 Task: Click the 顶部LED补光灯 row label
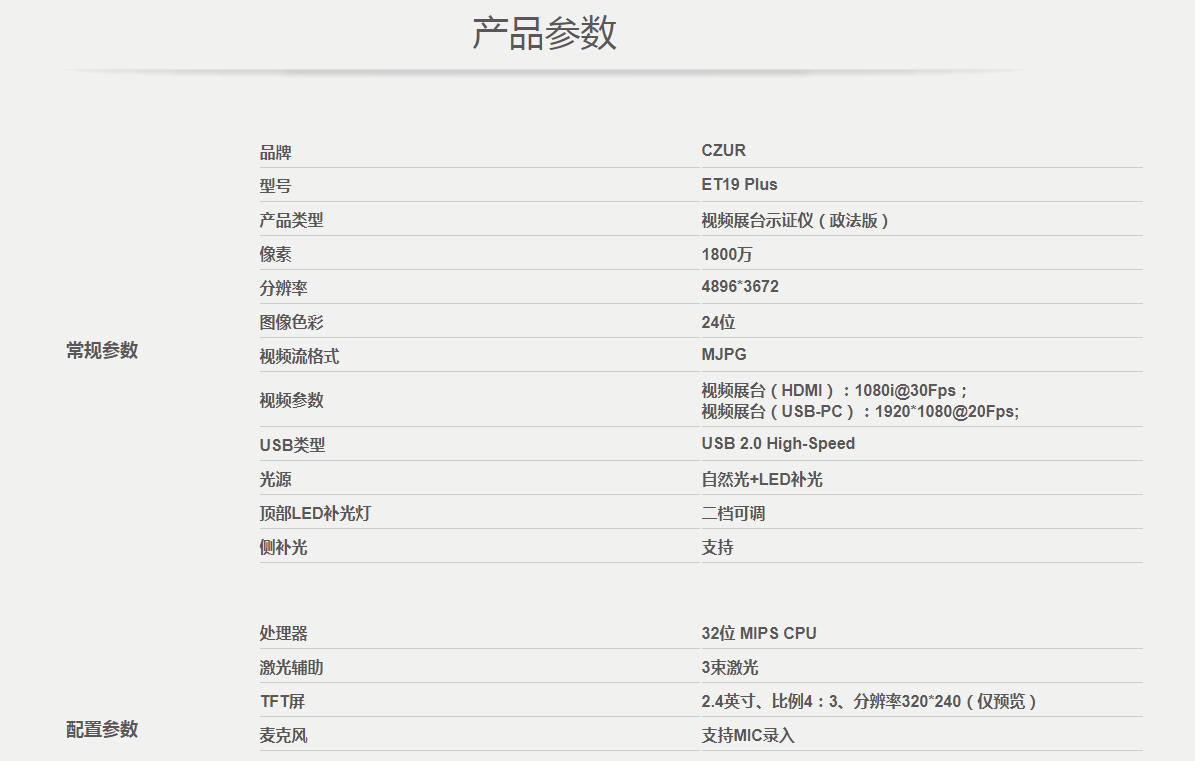tap(315, 513)
